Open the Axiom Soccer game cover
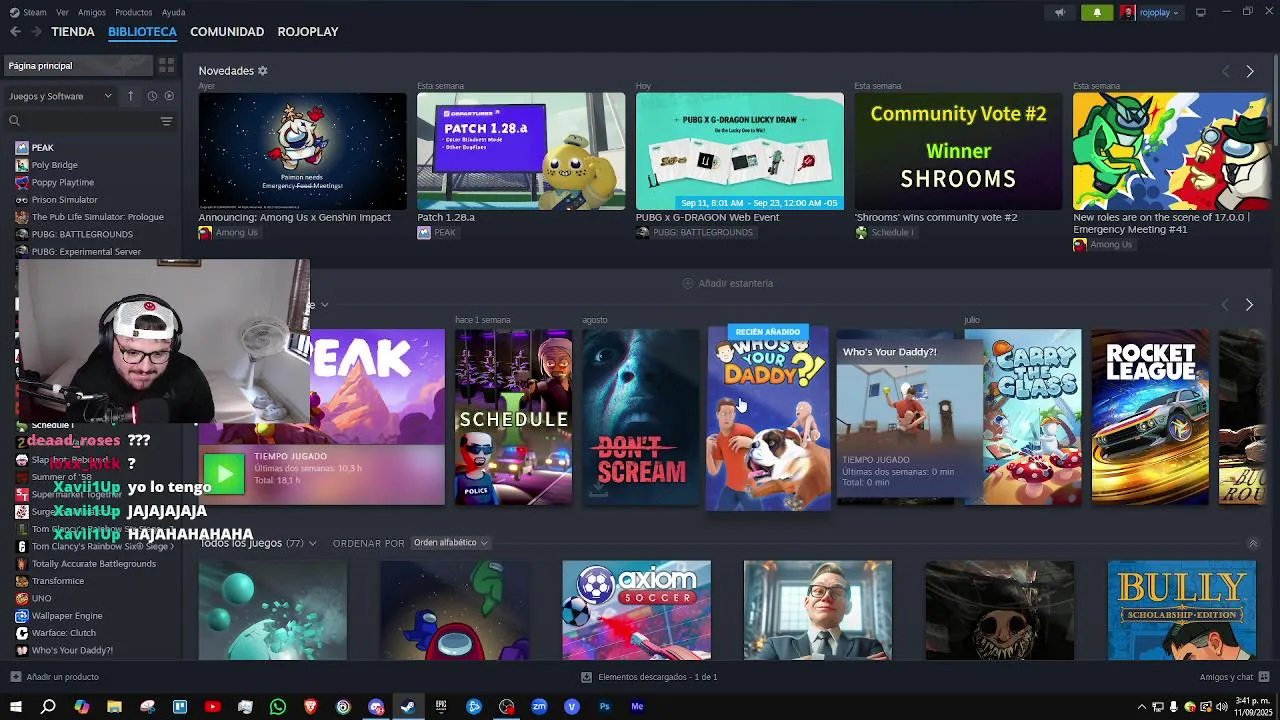This screenshot has width=1280, height=720. (636, 610)
